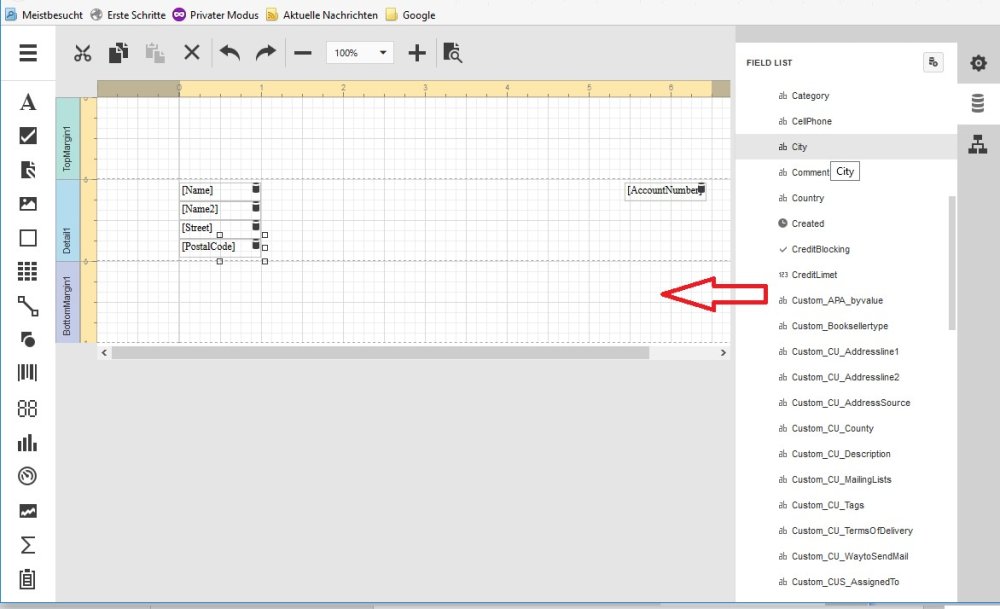Open the Report Explorer hierarchy tab
The height and width of the screenshot is (609, 1000).
[x=978, y=144]
